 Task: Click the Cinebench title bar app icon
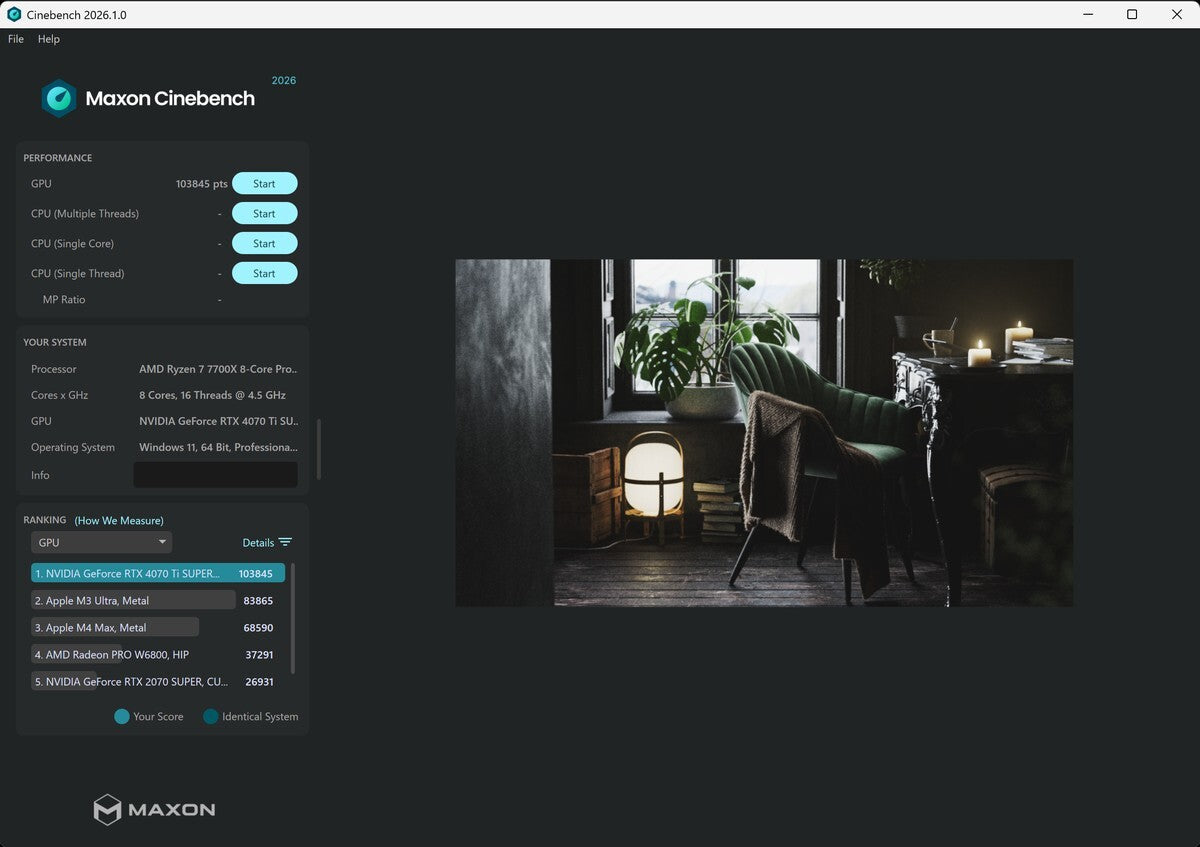pyautogui.click(x=14, y=14)
